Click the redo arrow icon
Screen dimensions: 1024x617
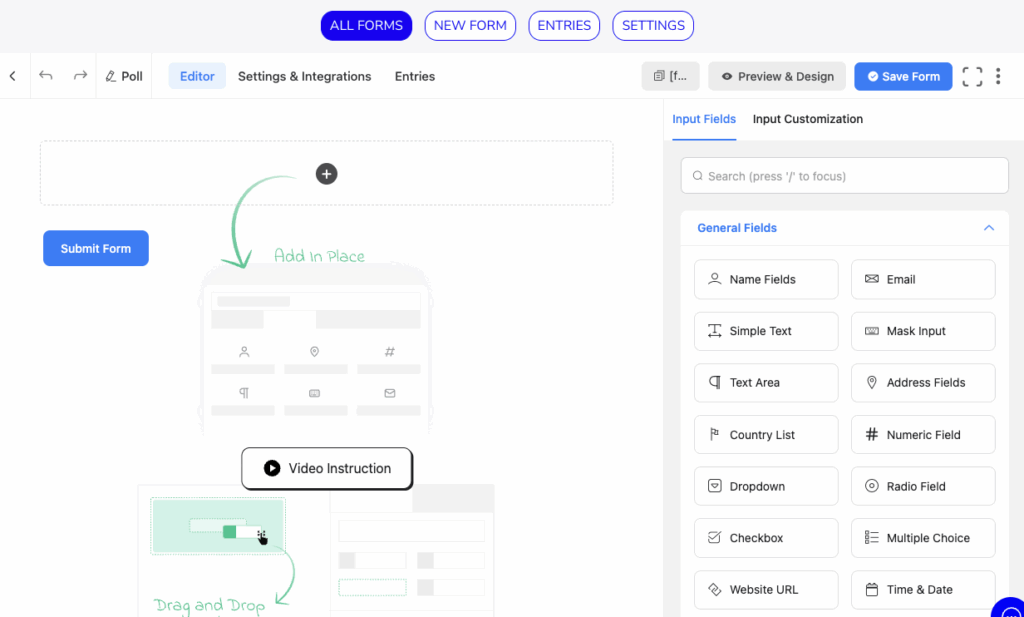click(x=80, y=76)
